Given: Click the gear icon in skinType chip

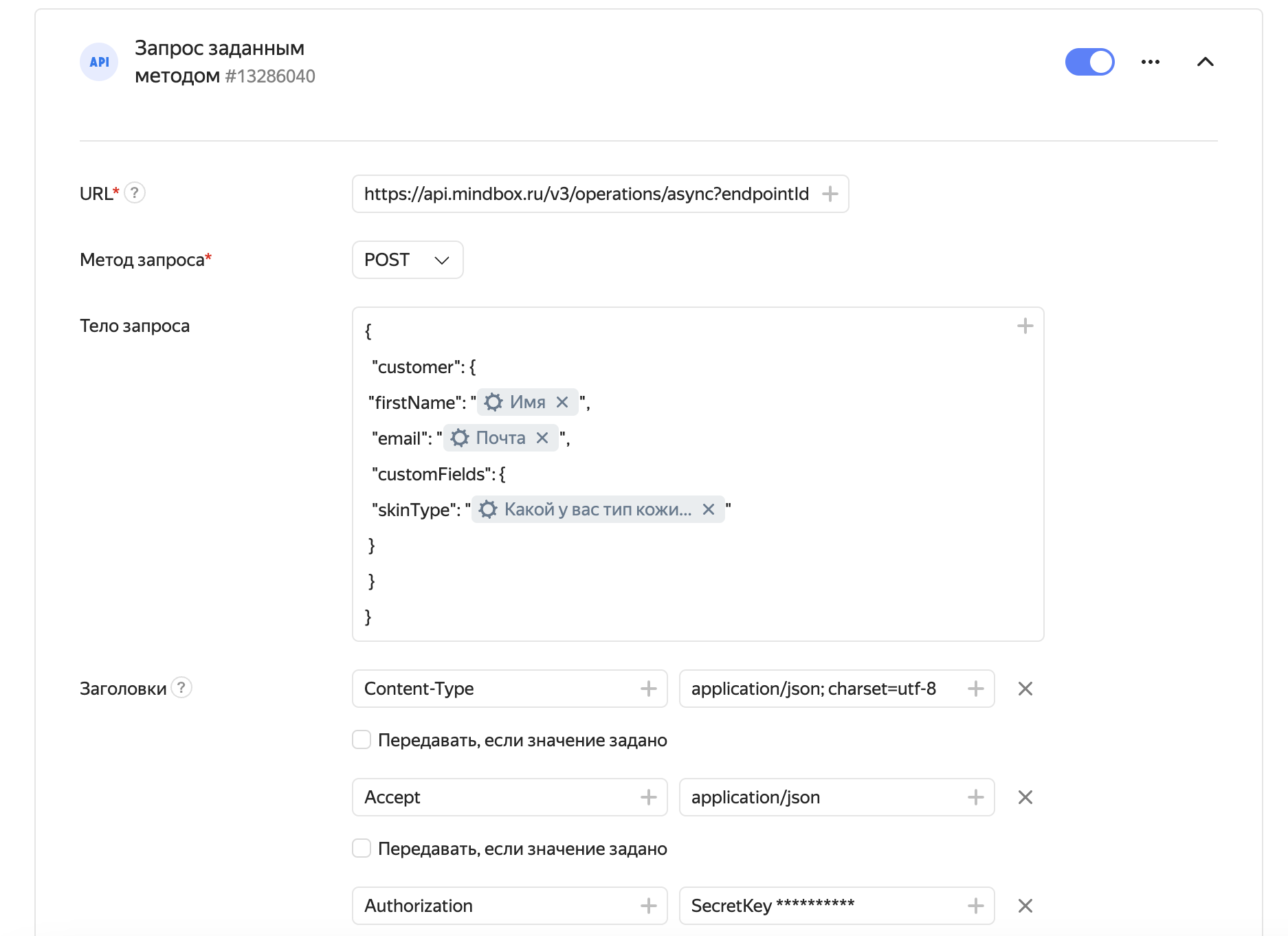Looking at the screenshot, I should (488, 509).
